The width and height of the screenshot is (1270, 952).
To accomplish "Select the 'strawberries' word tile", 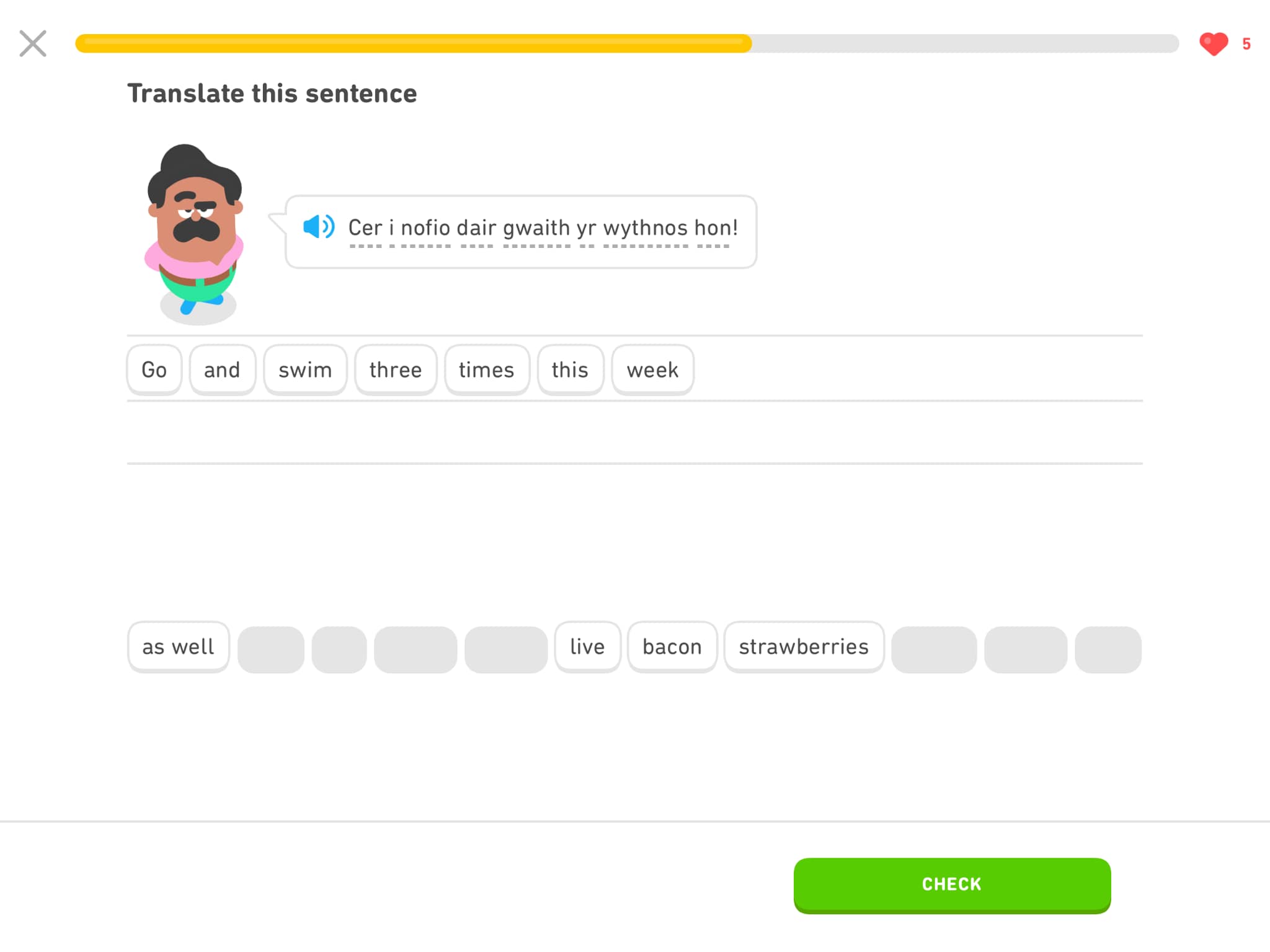I will [x=804, y=647].
